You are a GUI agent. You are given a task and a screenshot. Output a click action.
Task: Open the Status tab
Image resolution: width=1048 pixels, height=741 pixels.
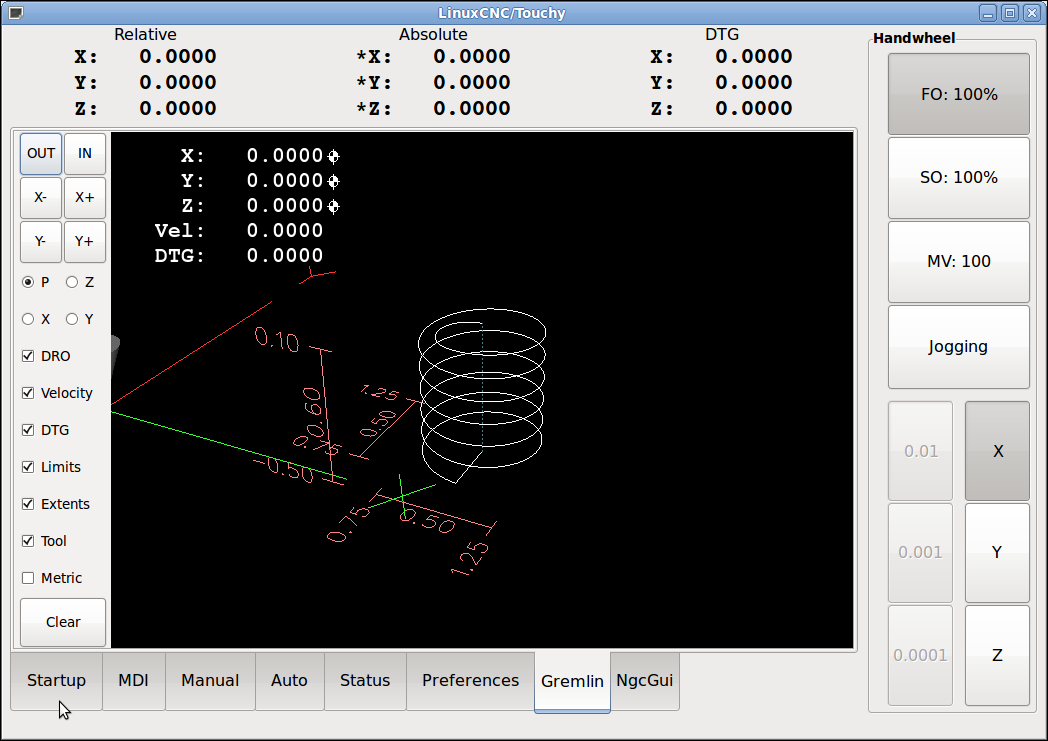[365, 681]
